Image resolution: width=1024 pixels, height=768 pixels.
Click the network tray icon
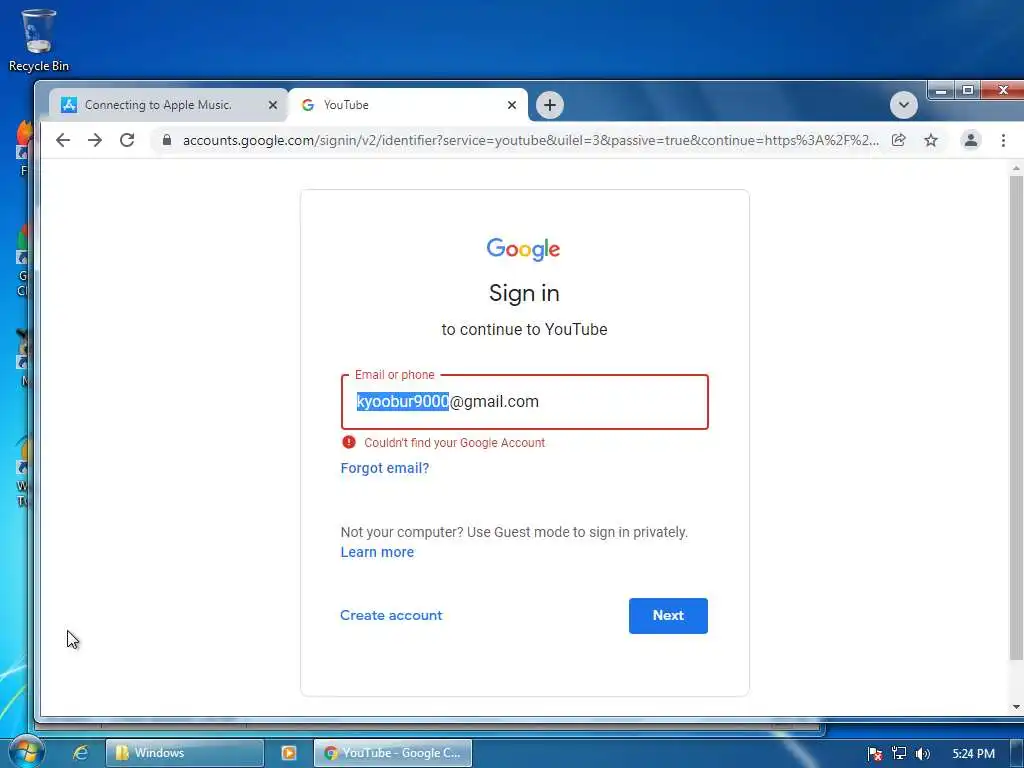coord(899,754)
